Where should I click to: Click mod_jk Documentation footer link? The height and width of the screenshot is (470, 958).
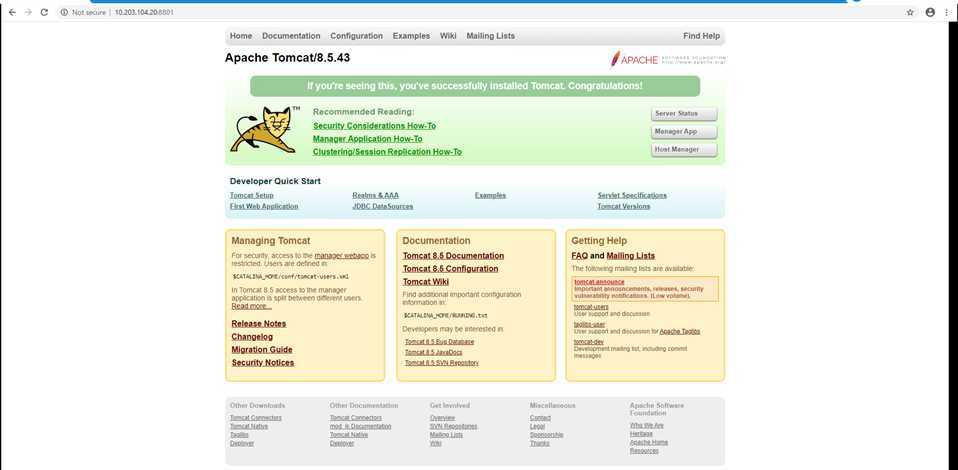pyautogui.click(x=360, y=427)
